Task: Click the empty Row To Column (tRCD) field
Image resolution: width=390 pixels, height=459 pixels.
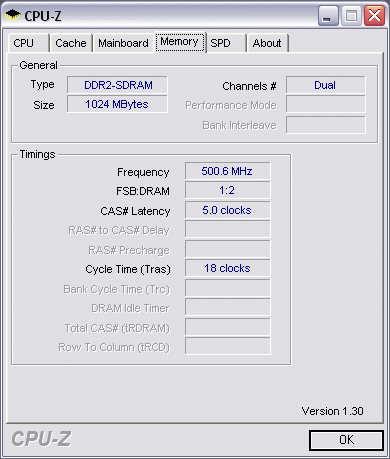Action: (228, 346)
